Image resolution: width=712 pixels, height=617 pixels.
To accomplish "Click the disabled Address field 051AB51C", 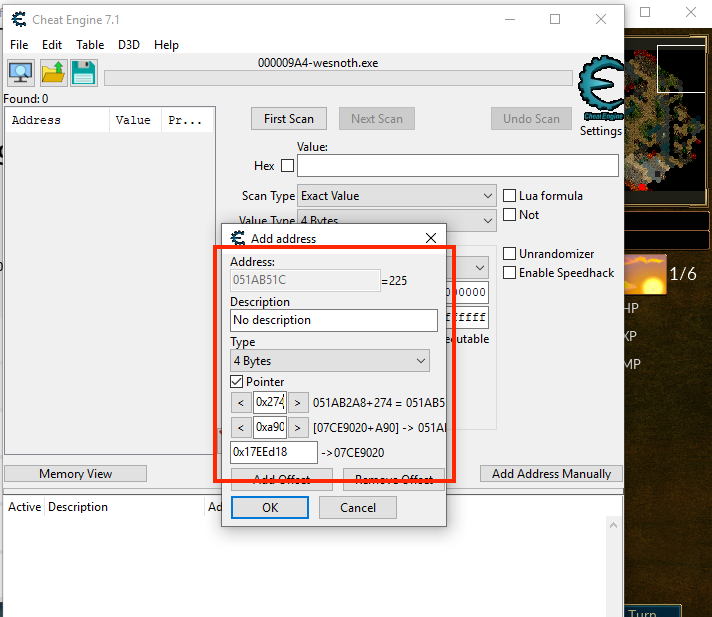I will click(305, 280).
